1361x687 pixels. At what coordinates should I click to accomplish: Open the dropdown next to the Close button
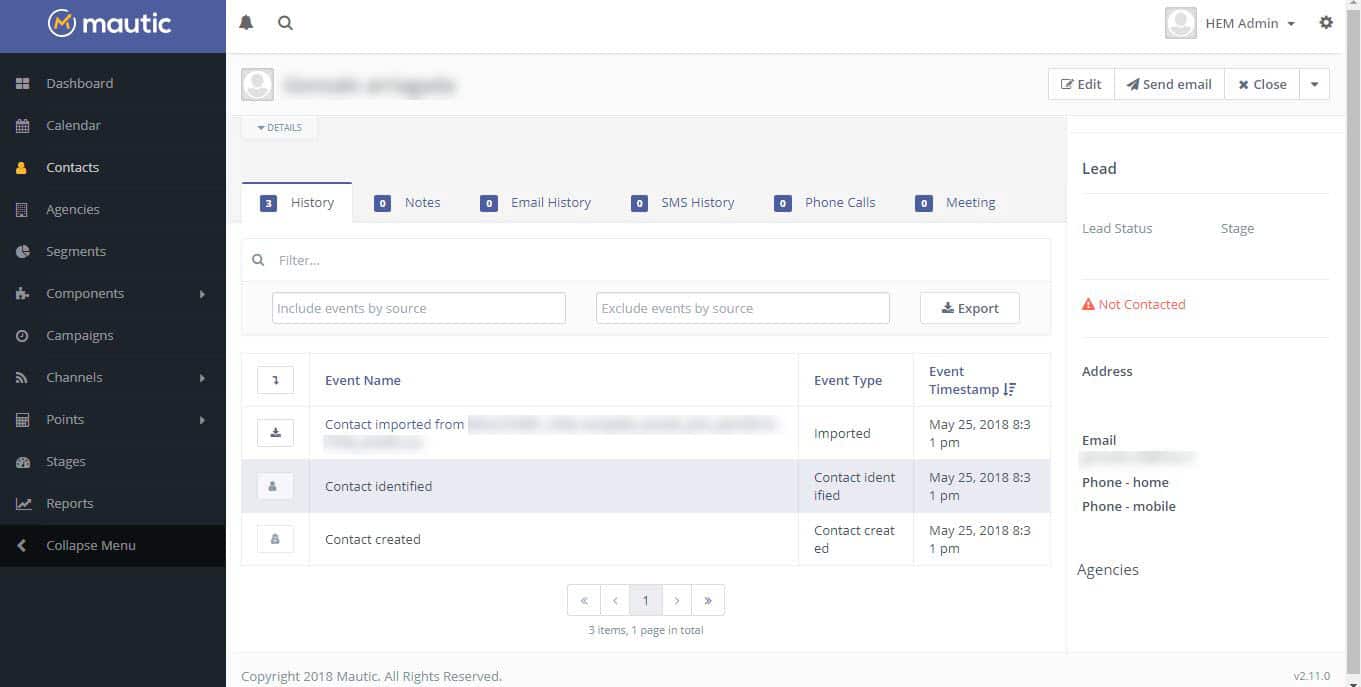pyautogui.click(x=1314, y=84)
